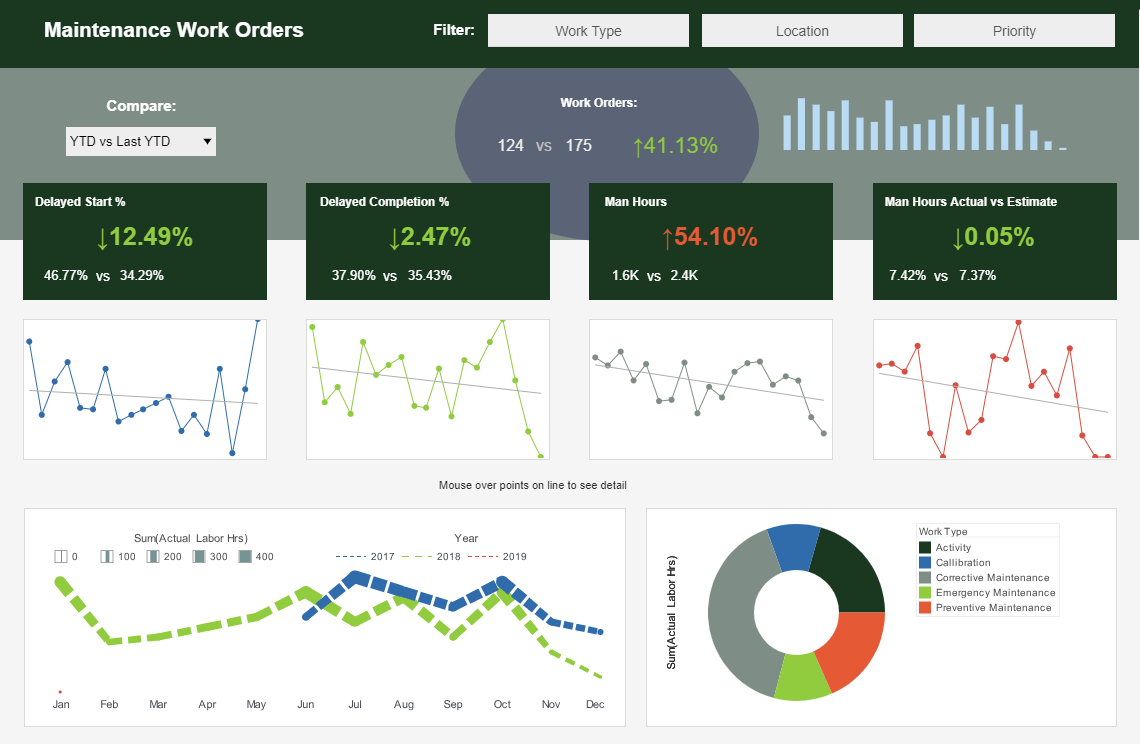Open the Priority filter
The height and width of the screenshot is (744, 1140).
pyautogui.click(x=1014, y=31)
